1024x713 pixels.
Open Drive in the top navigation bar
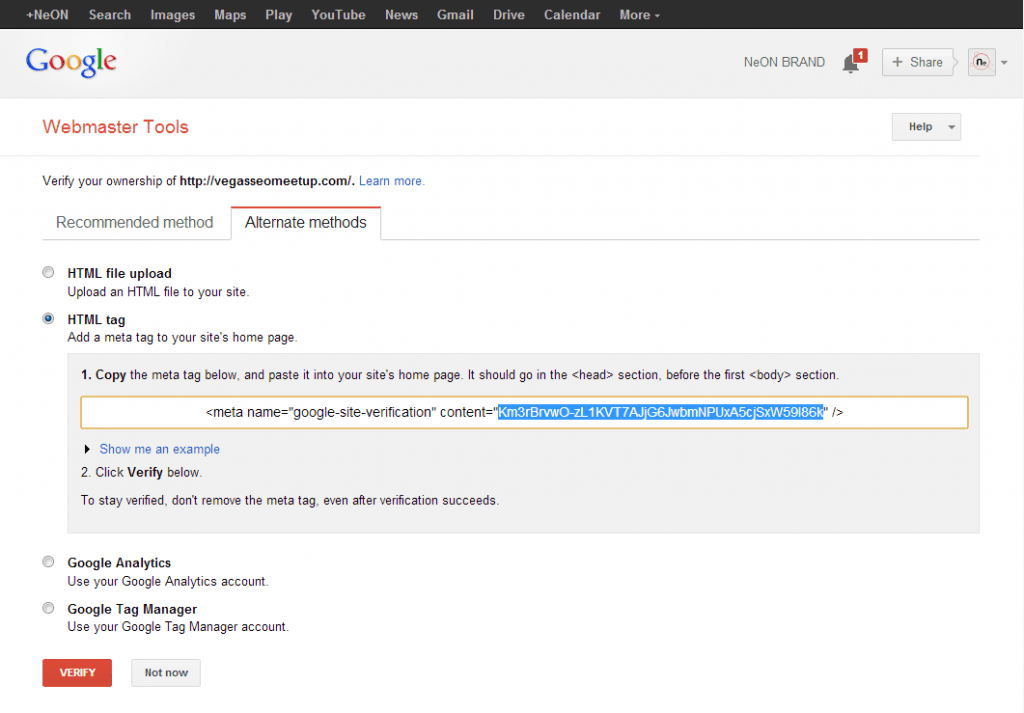coord(509,14)
